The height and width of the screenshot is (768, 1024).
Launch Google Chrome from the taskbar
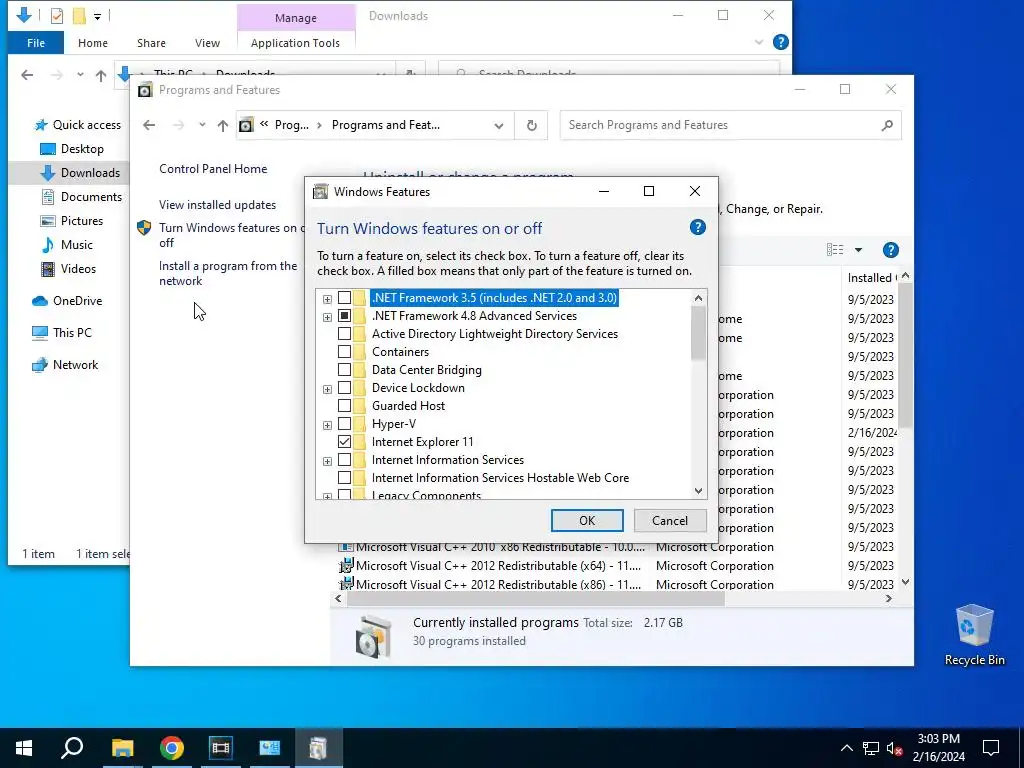click(x=171, y=748)
